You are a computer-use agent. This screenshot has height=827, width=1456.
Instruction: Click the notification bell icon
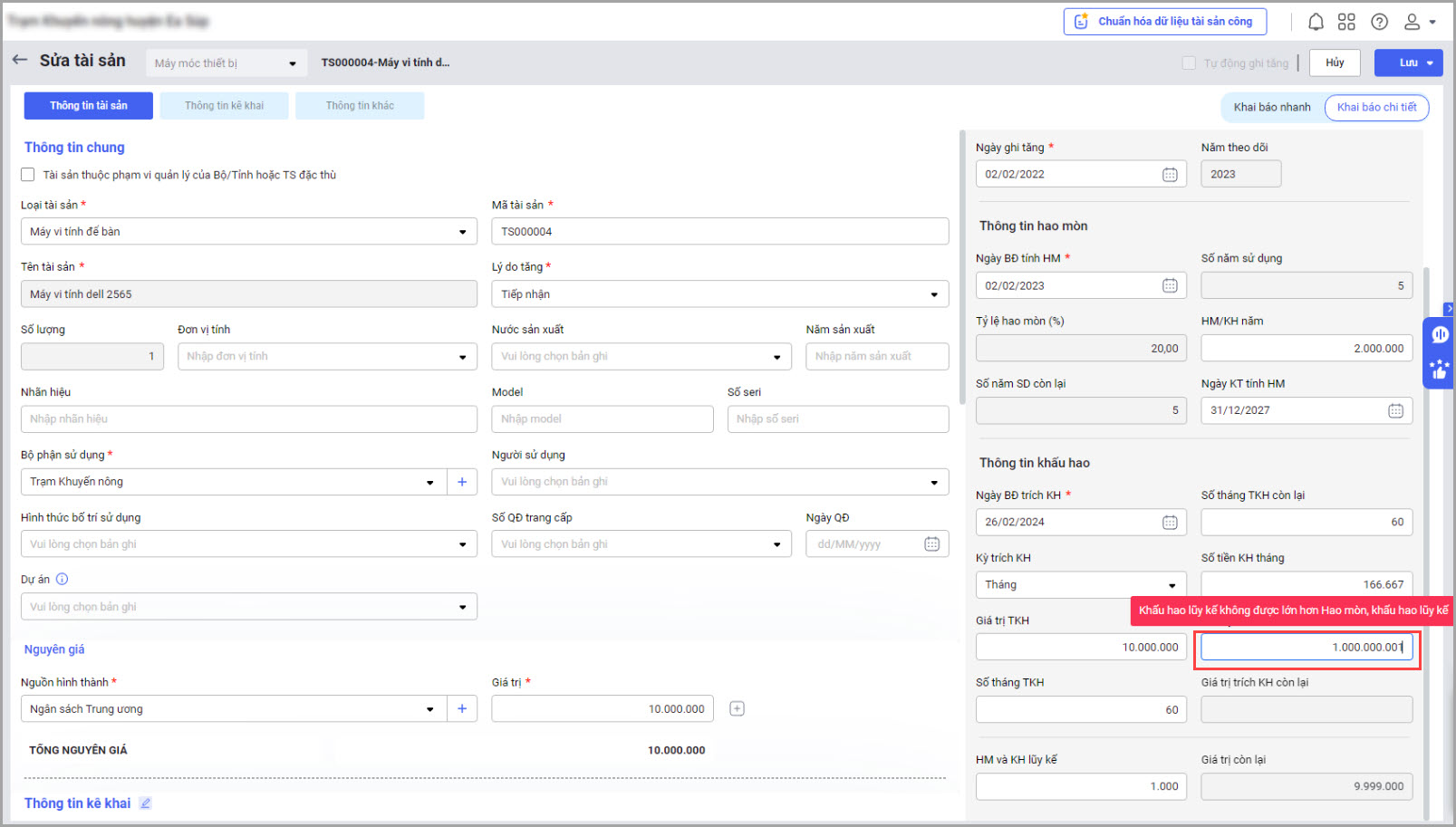pyautogui.click(x=1316, y=22)
